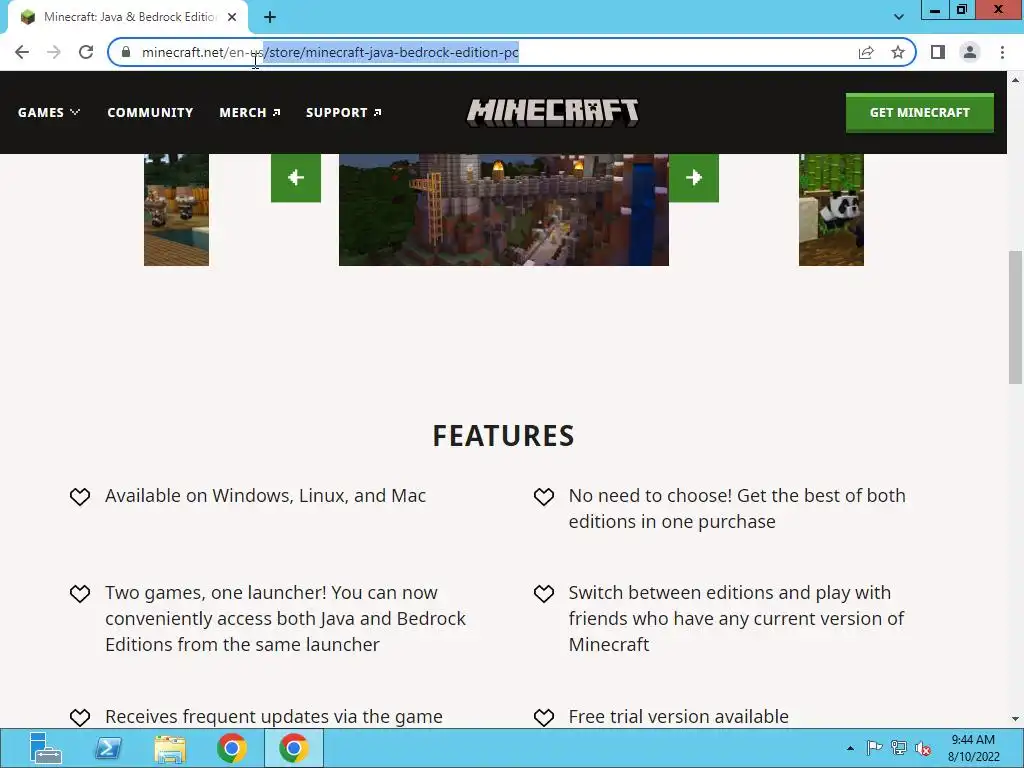Go back to the previous page
Screen dimensions: 1024x768
(22, 52)
